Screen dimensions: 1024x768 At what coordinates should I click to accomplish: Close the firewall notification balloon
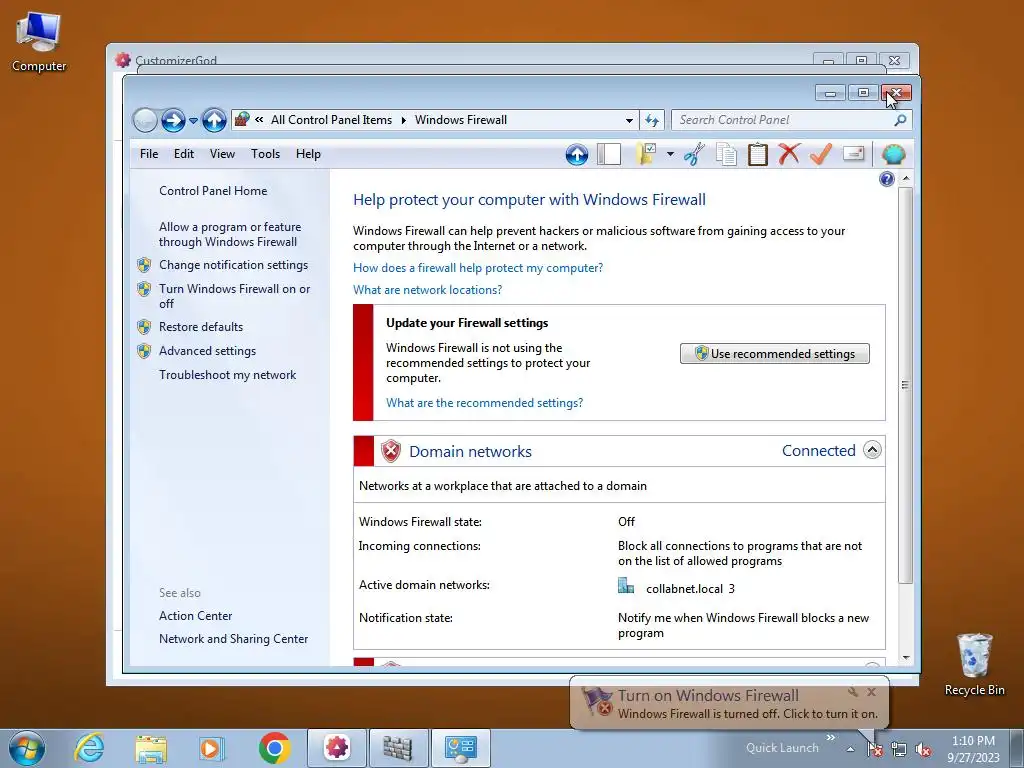872,692
